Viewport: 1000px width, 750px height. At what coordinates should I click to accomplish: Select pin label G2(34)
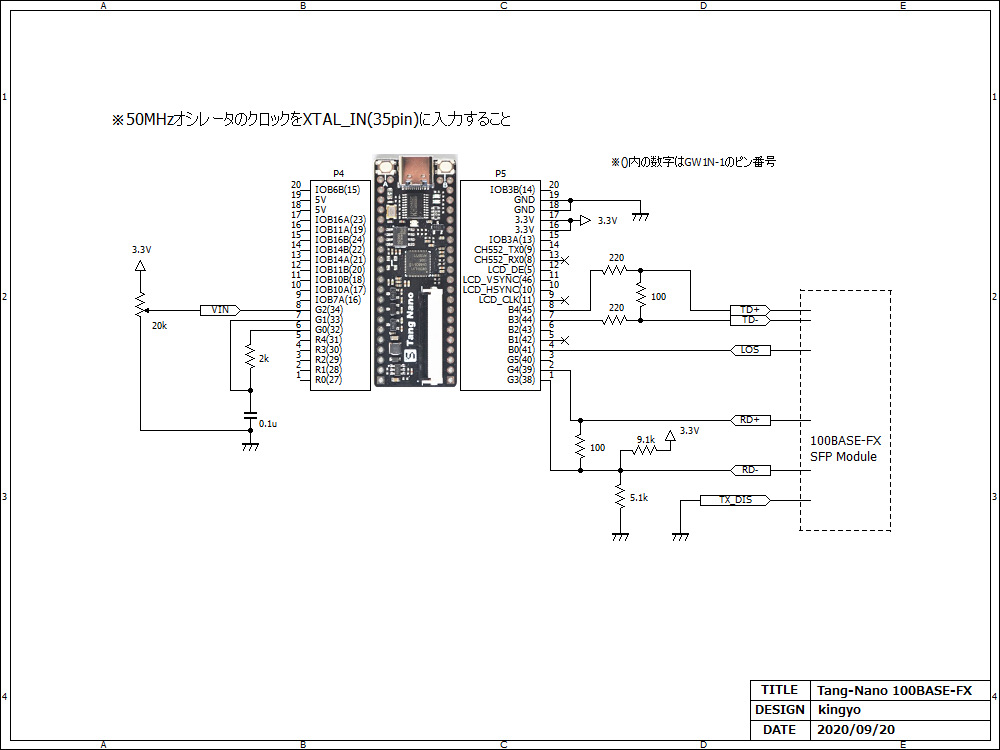[x=328, y=309]
